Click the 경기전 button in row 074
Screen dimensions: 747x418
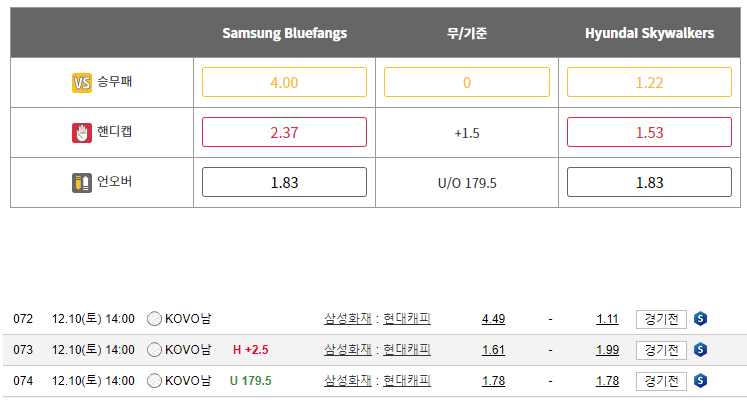click(661, 381)
